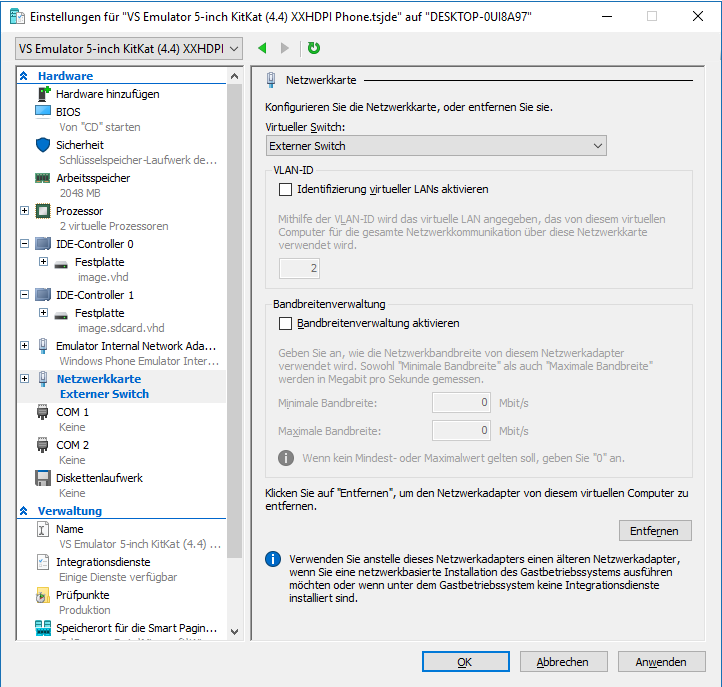Click the Entfernen button
The width and height of the screenshot is (722, 687).
654,530
